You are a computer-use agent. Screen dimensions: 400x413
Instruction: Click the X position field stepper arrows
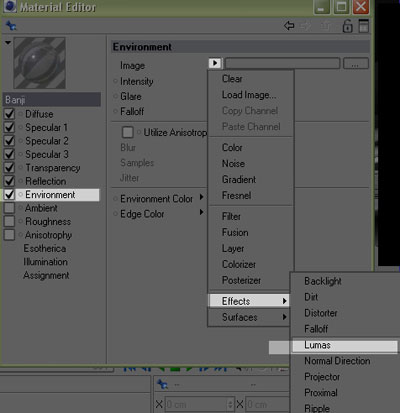coord(230,405)
